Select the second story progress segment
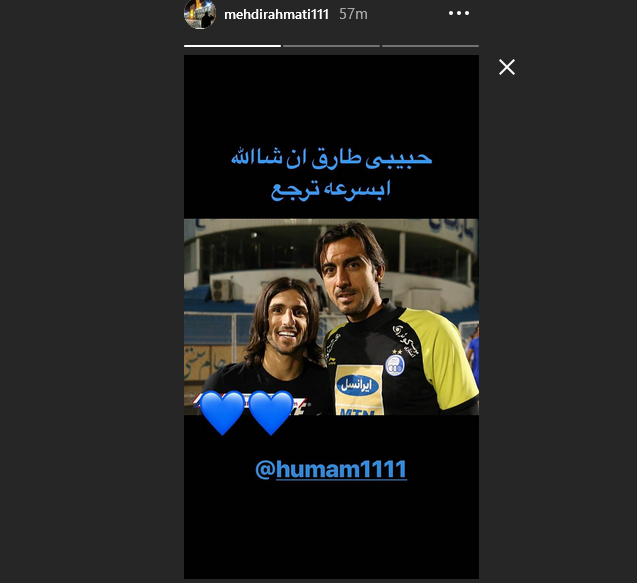This screenshot has width=637, height=583. point(331,46)
